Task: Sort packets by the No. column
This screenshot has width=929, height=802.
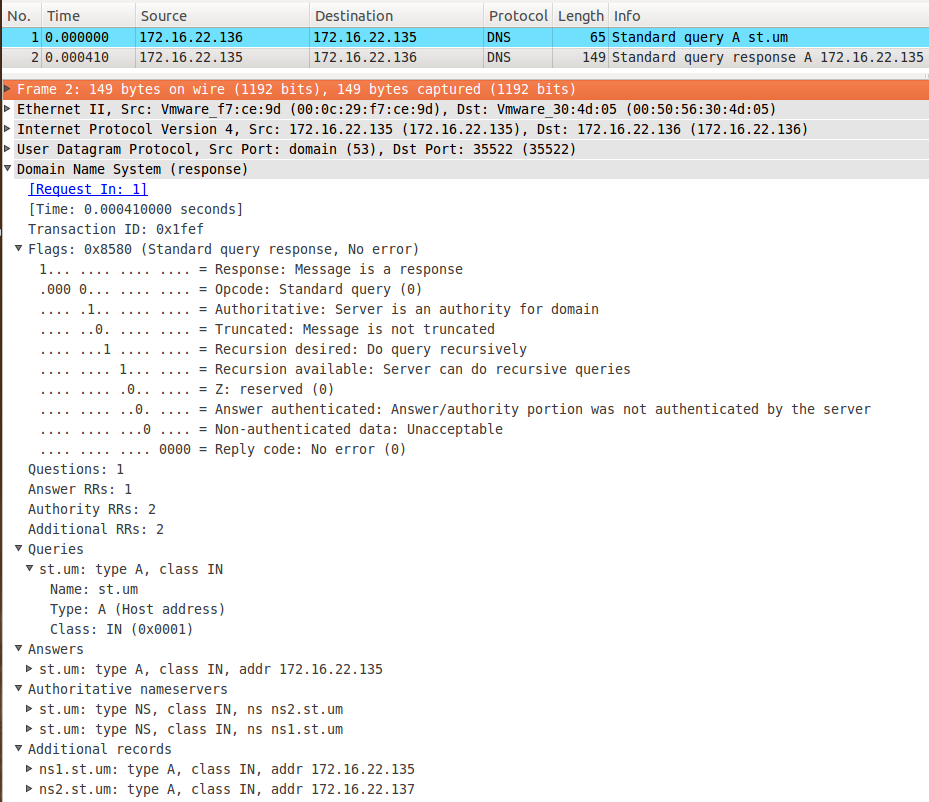Action: tap(21, 16)
